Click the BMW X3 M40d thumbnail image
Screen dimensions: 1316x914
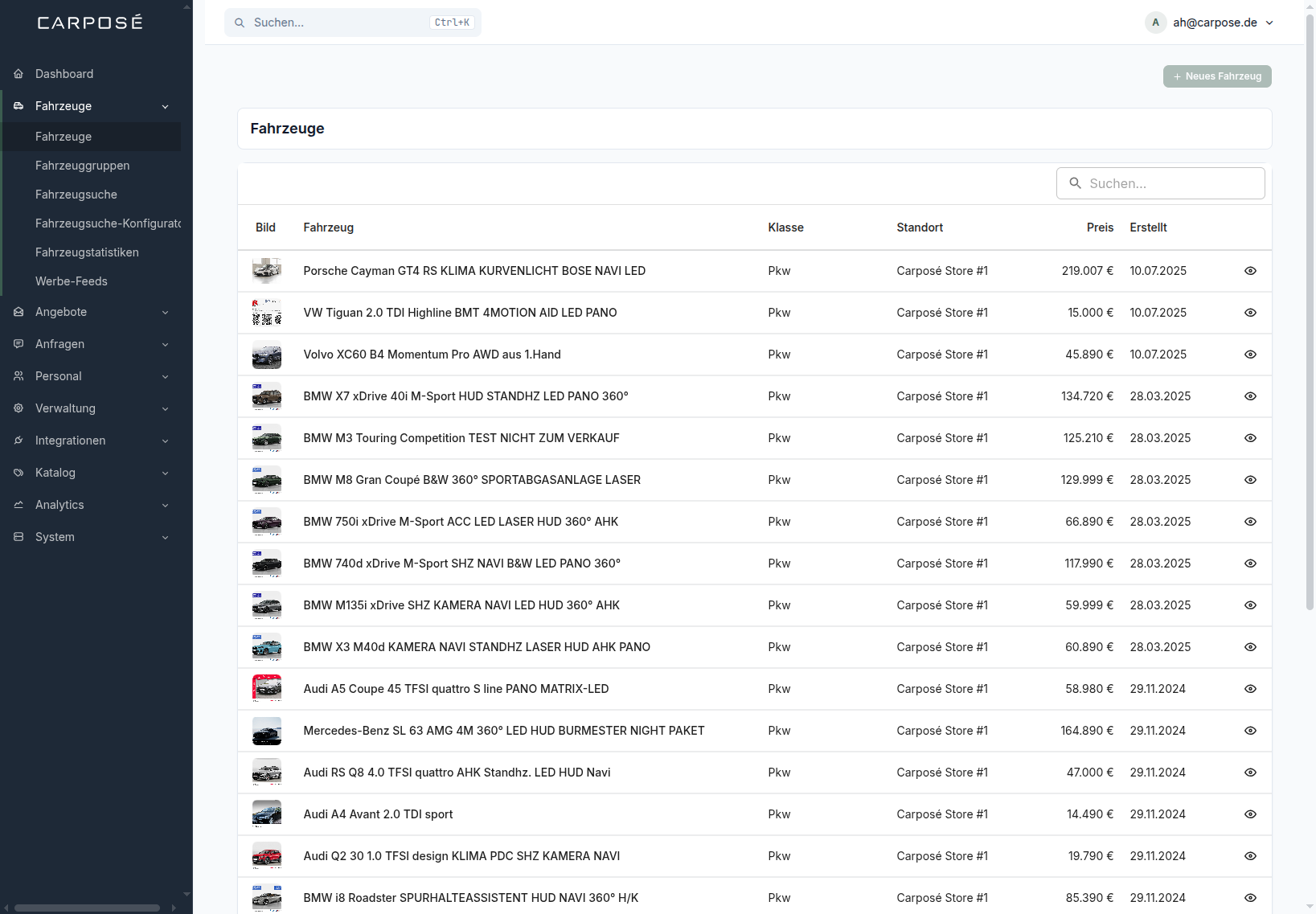point(267,647)
